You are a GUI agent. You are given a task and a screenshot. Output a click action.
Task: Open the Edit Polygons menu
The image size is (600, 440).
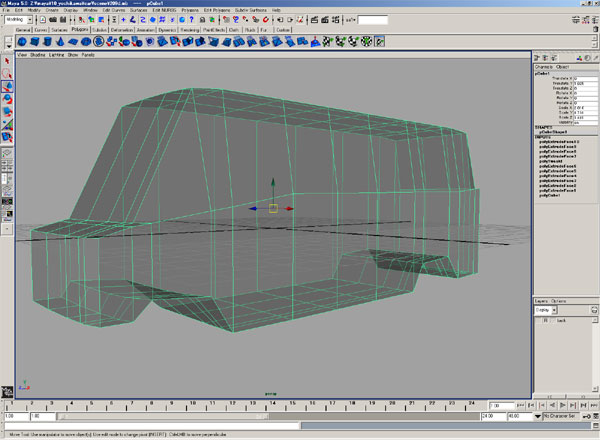(x=217, y=10)
